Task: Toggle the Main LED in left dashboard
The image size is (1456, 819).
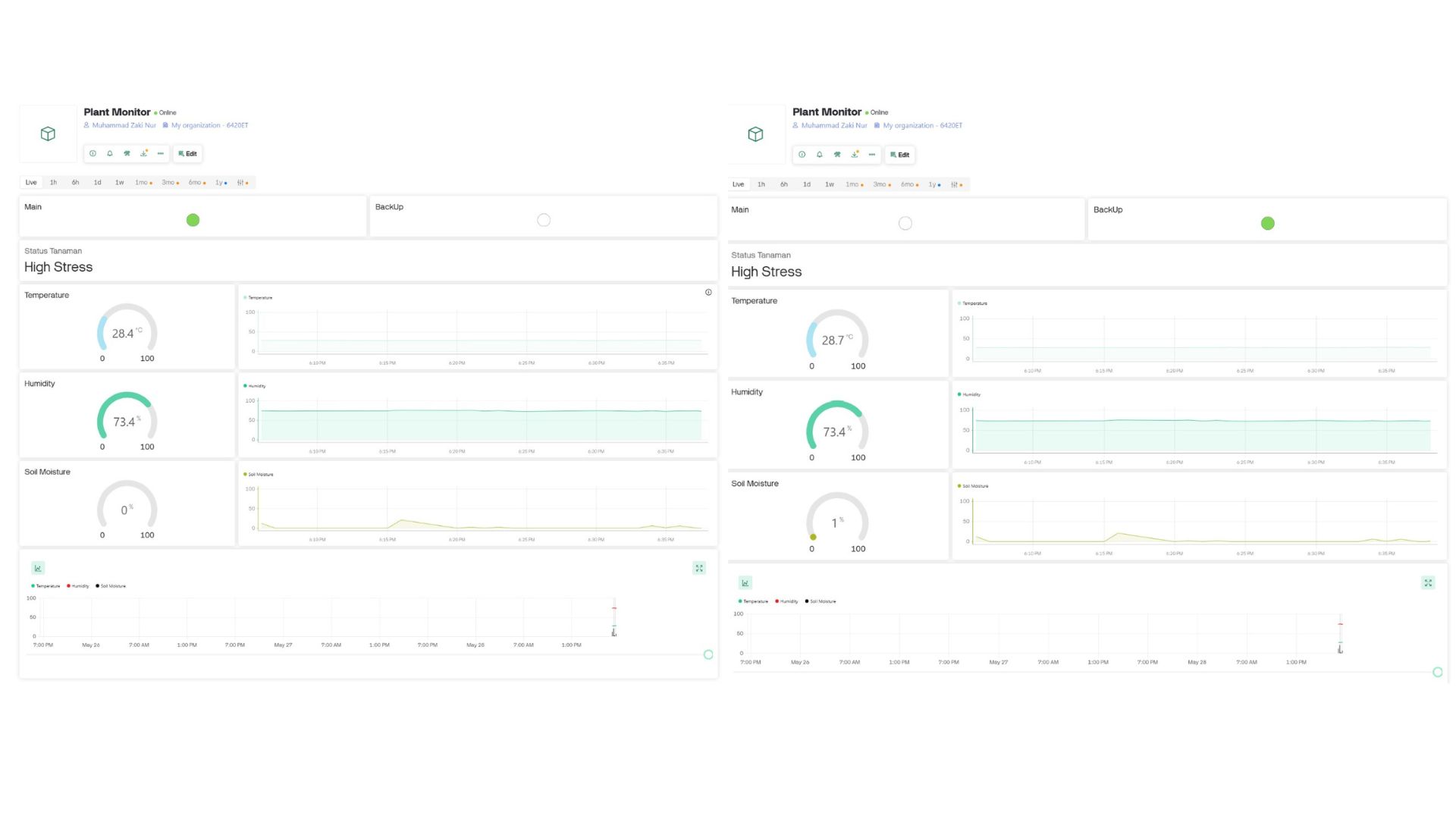Action: point(193,220)
